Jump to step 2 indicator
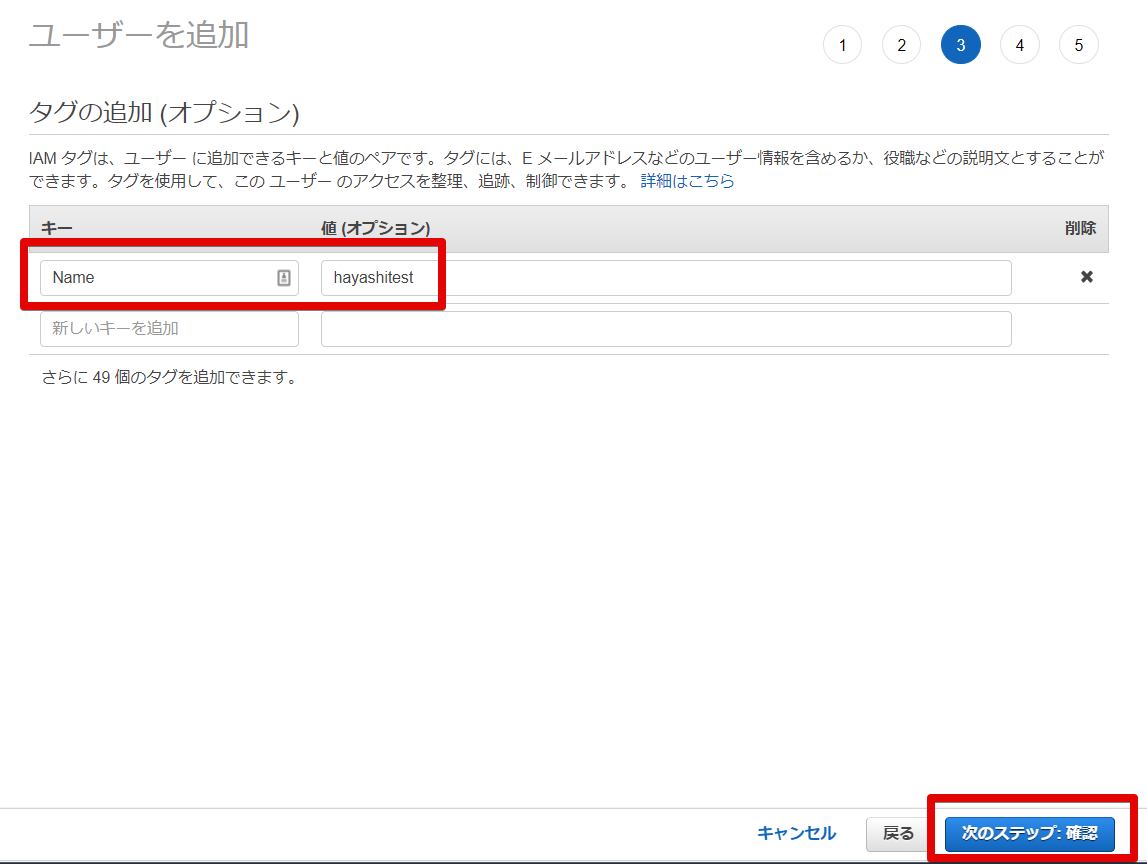 coord(901,45)
